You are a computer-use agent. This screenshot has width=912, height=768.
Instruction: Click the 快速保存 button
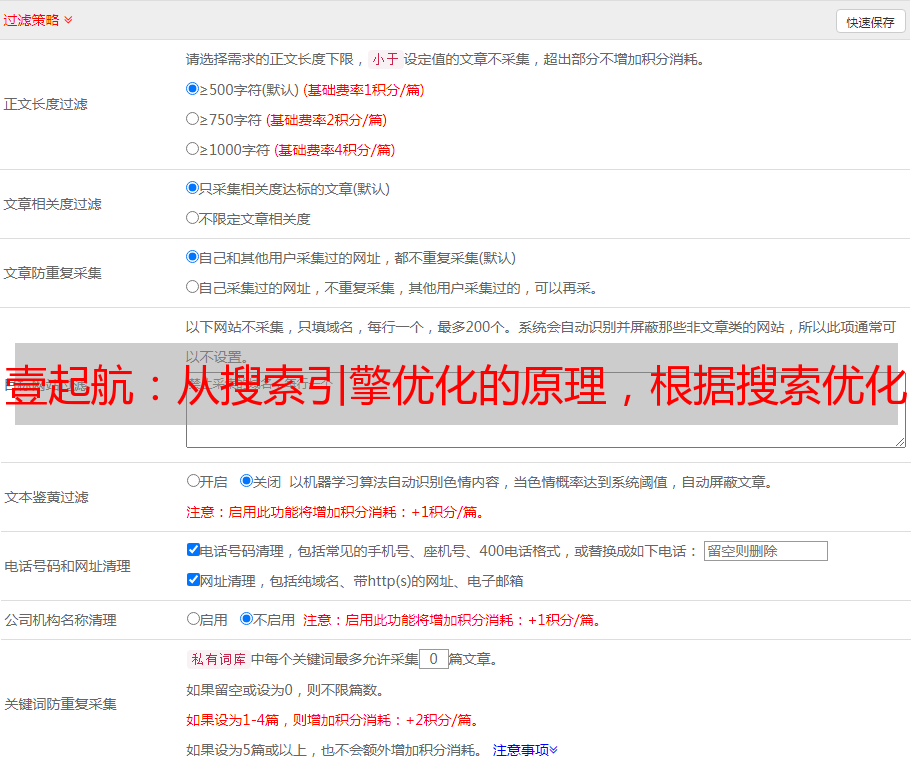click(x=870, y=22)
